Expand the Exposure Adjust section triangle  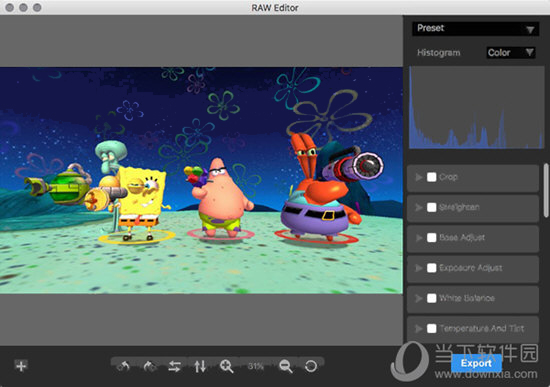point(418,268)
